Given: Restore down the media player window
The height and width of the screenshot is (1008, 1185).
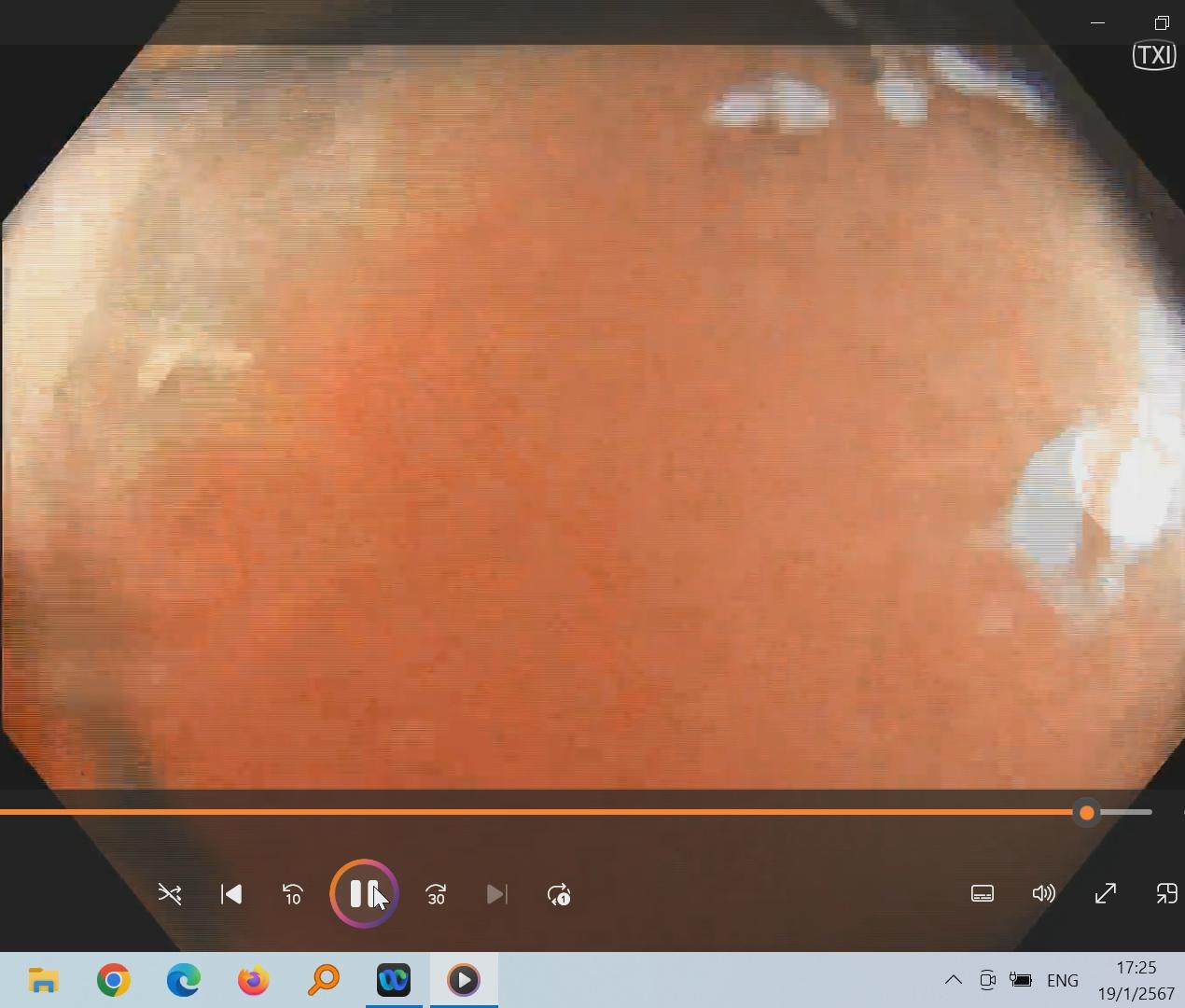Looking at the screenshot, I should pos(1162,22).
